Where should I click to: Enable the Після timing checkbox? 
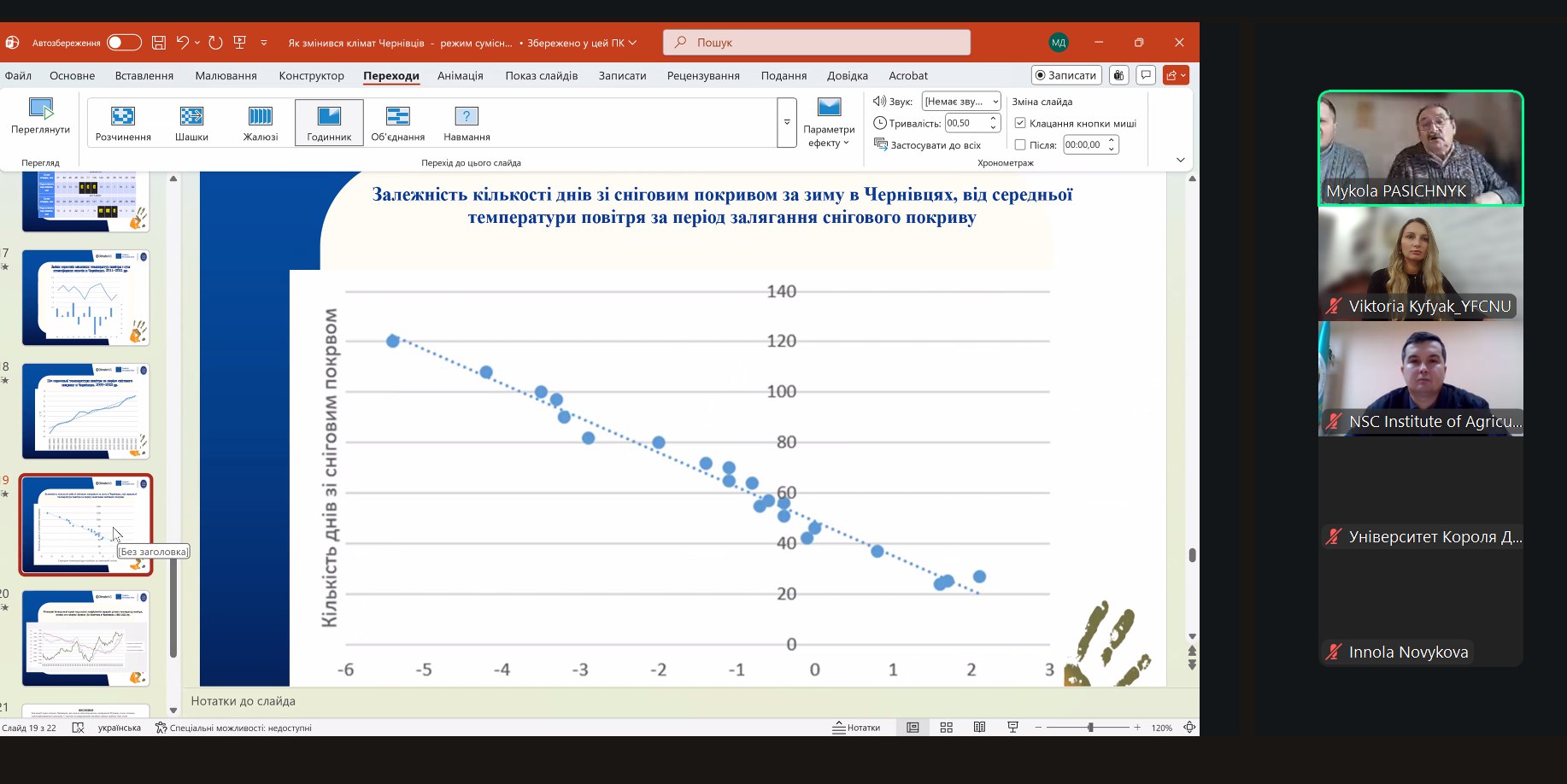(1020, 145)
